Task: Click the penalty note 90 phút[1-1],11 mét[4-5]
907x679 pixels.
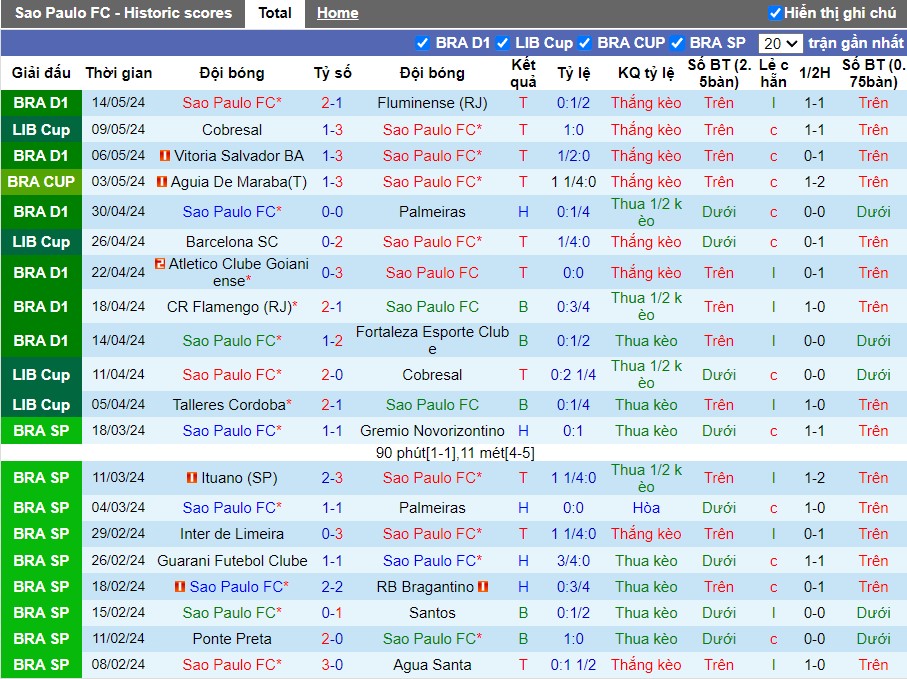Action: pyautogui.click(x=455, y=453)
